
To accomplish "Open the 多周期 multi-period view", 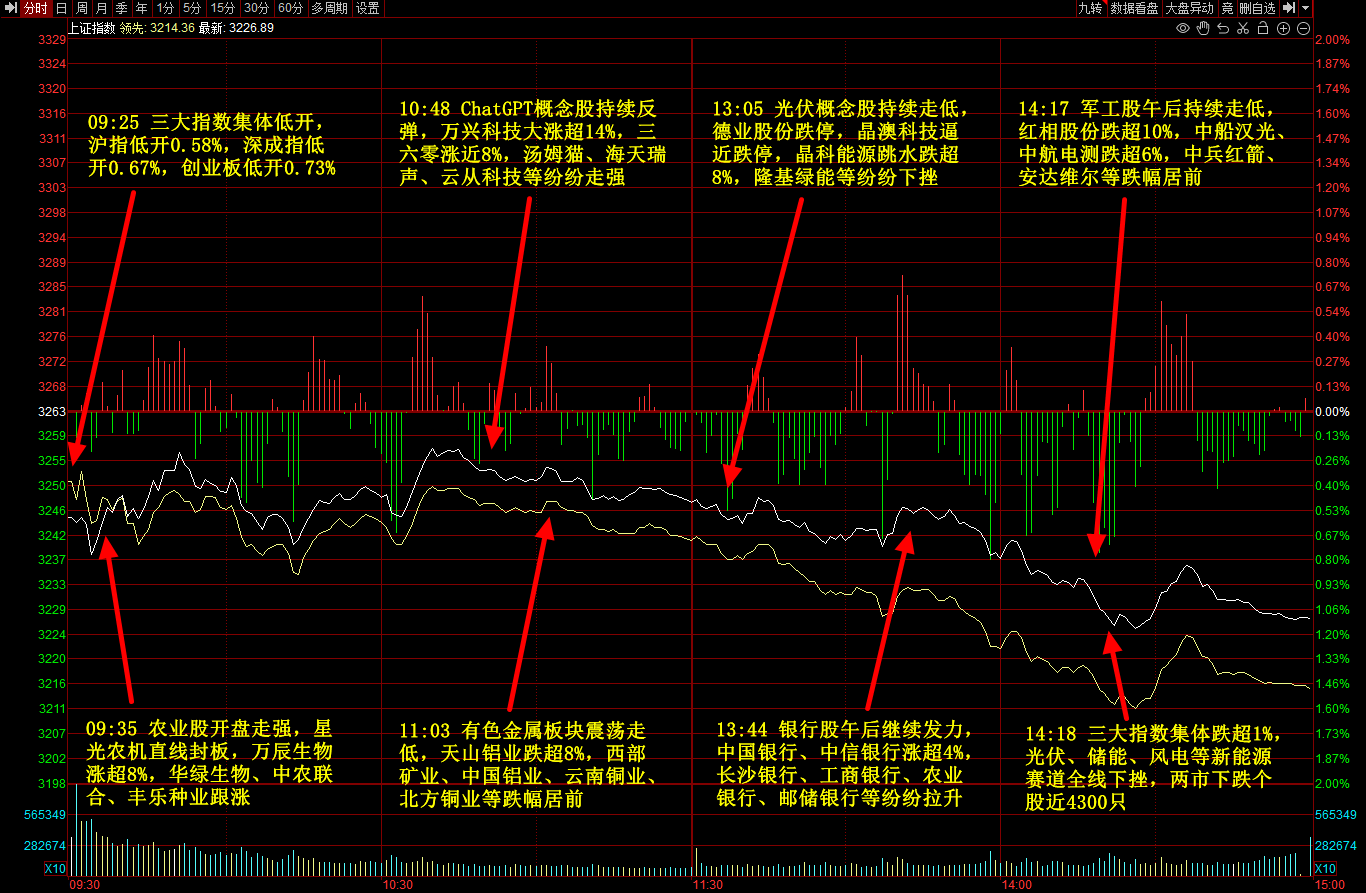I will pos(330,8).
